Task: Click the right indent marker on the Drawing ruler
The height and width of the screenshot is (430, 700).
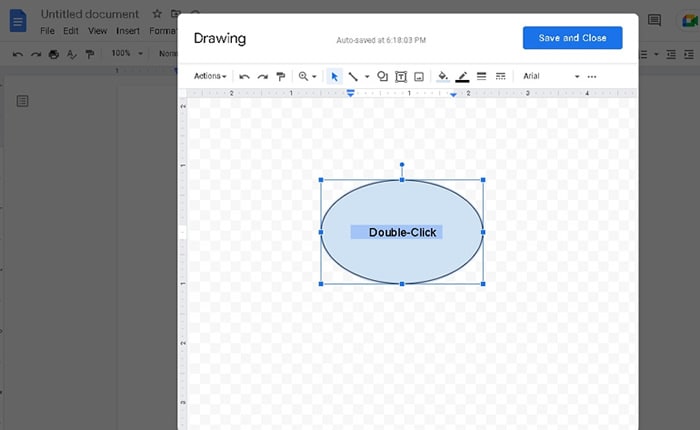Action: 453,95
